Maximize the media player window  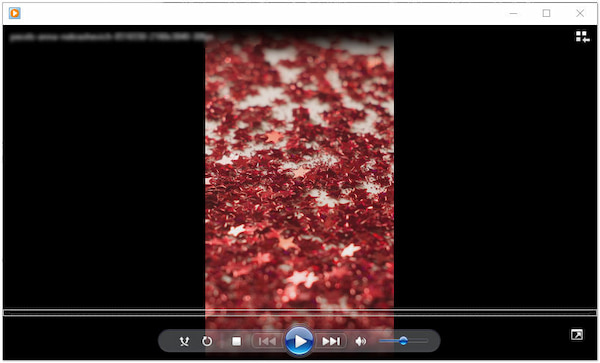[x=546, y=13]
